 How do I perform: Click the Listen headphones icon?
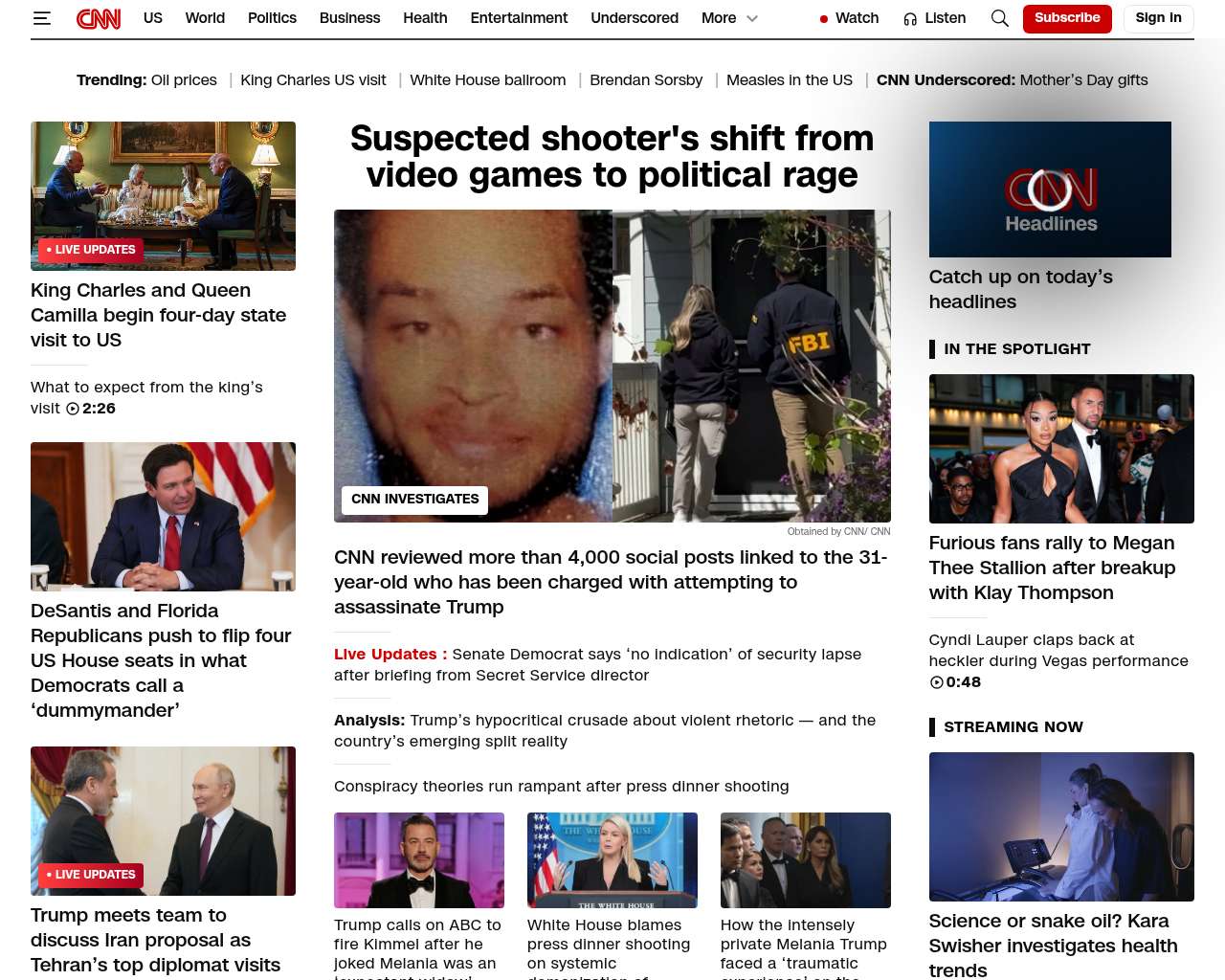[x=910, y=19]
